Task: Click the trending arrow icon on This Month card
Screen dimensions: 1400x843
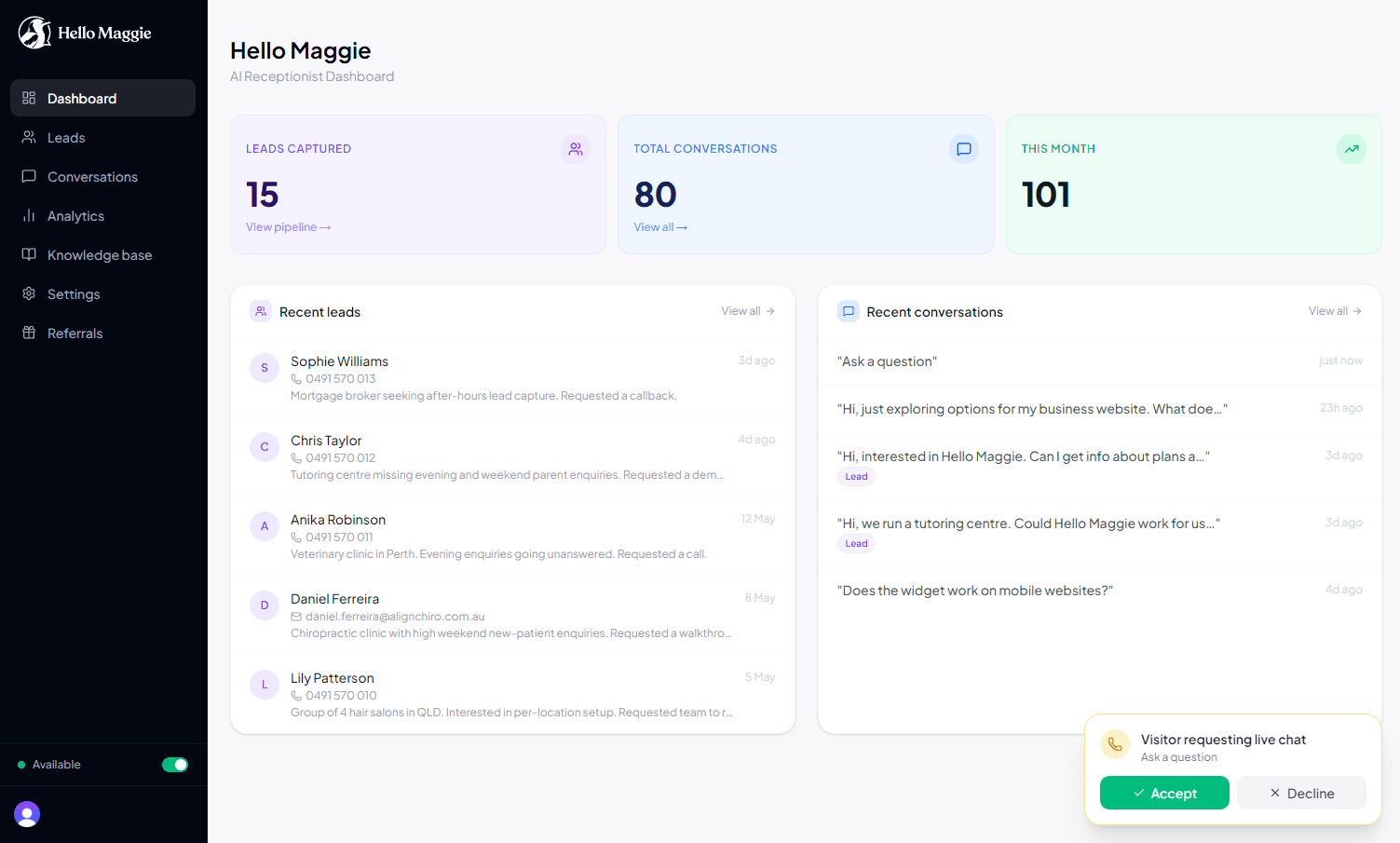Action: (1352, 149)
